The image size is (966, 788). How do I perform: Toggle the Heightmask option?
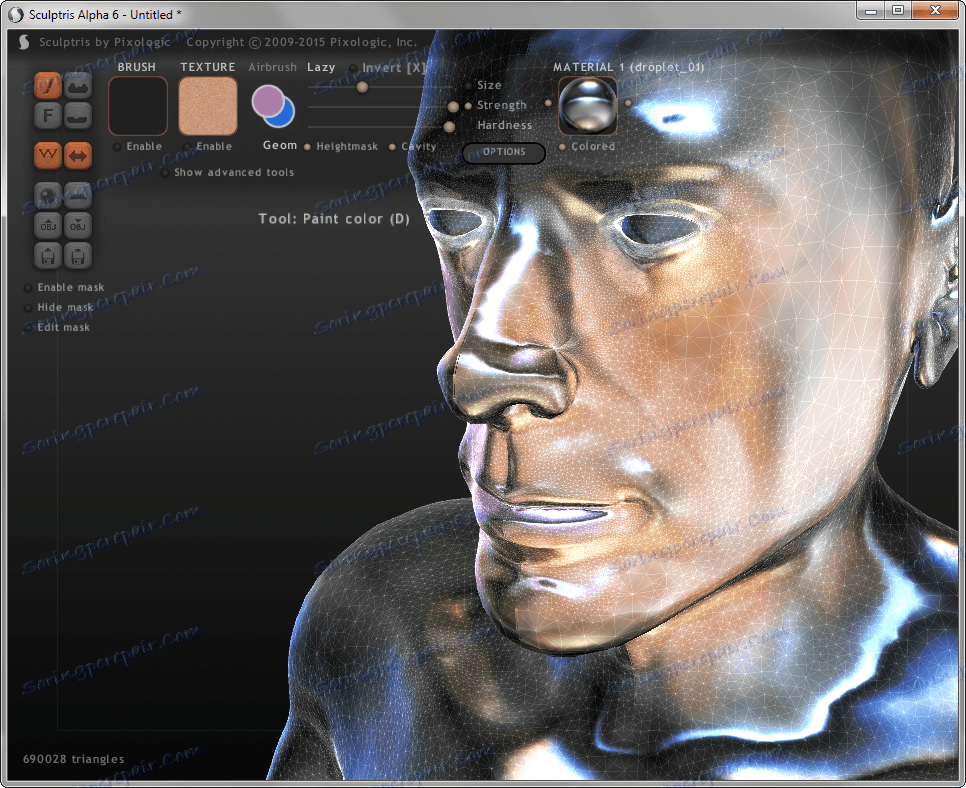coord(308,147)
